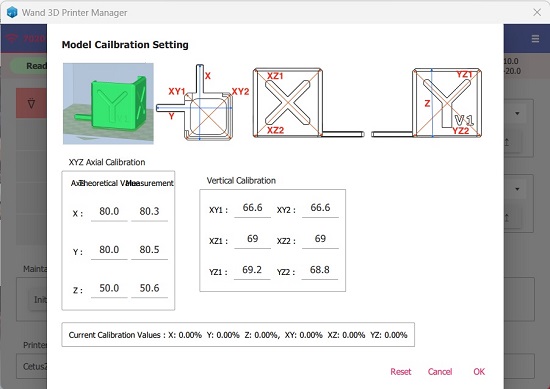The image size is (550, 389).
Task: Edit the XY1 vertical calibration field
Action: [253, 208]
